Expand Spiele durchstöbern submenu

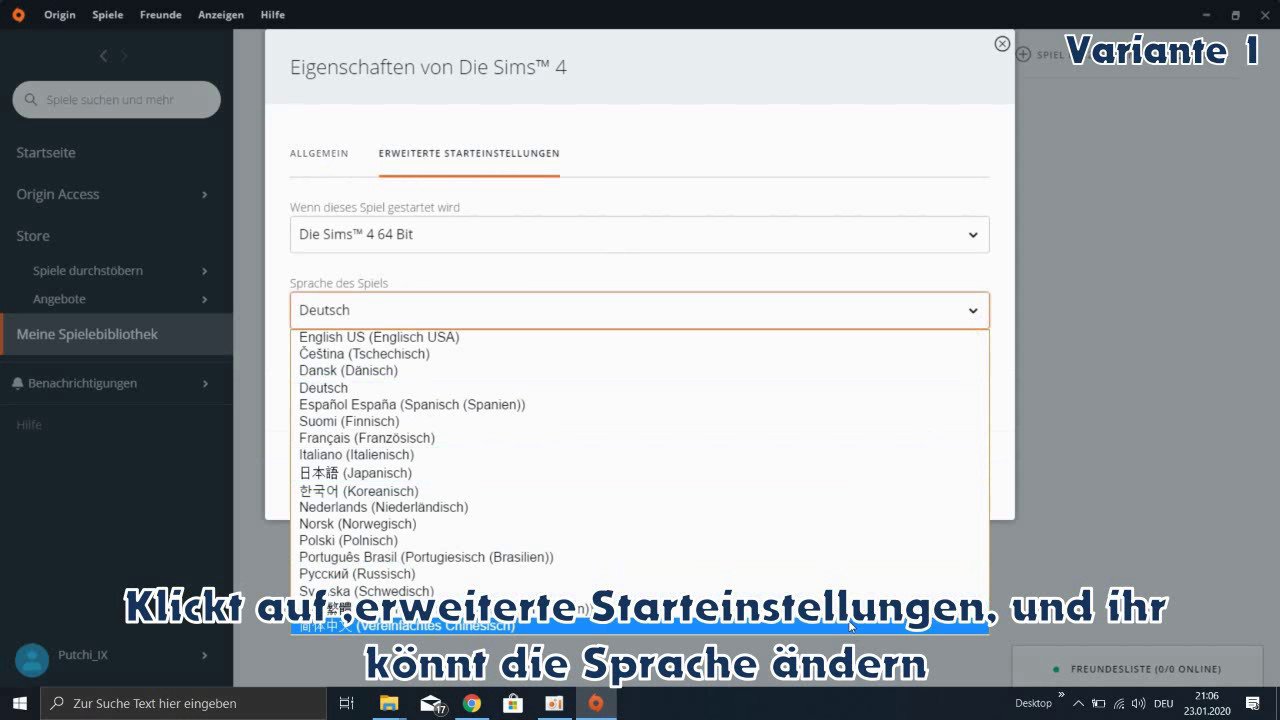(x=116, y=271)
